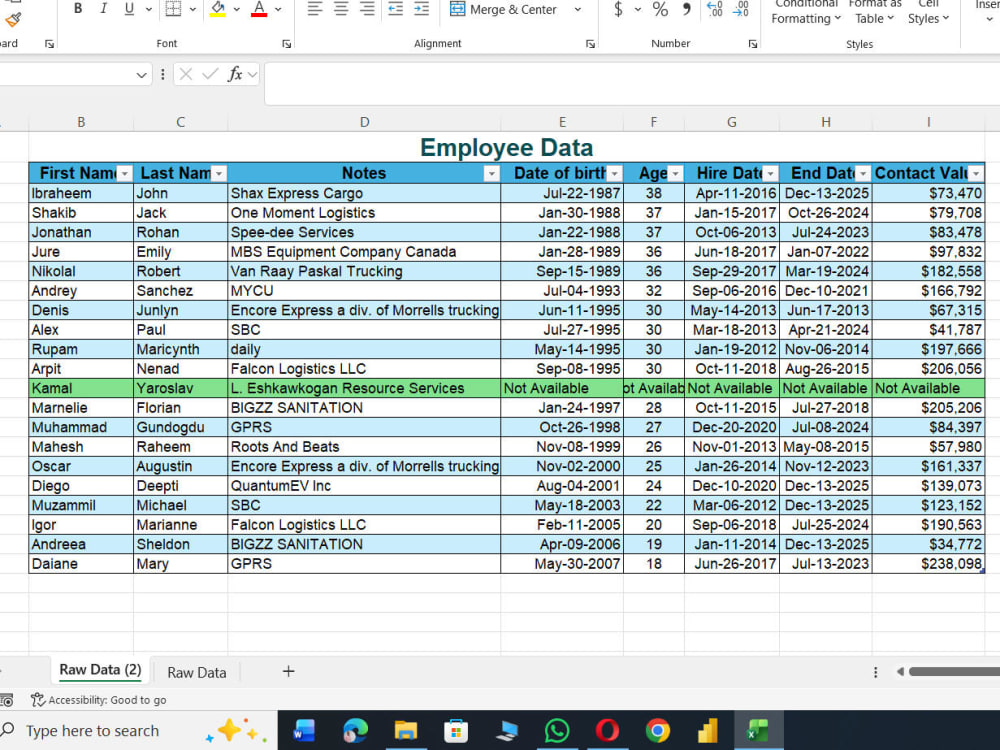Open Word from the taskbar
The image size is (1000, 750).
pos(304,731)
